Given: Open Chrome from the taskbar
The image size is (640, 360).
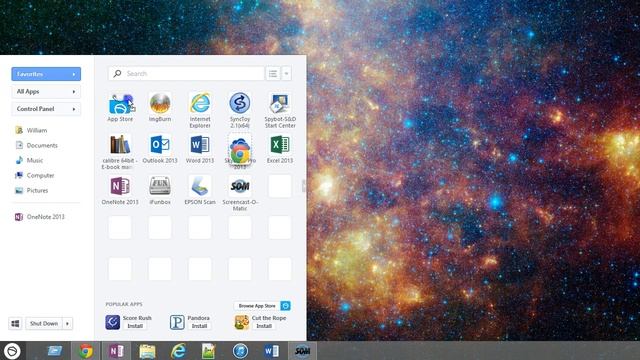Looking at the screenshot, I should tap(86, 351).
